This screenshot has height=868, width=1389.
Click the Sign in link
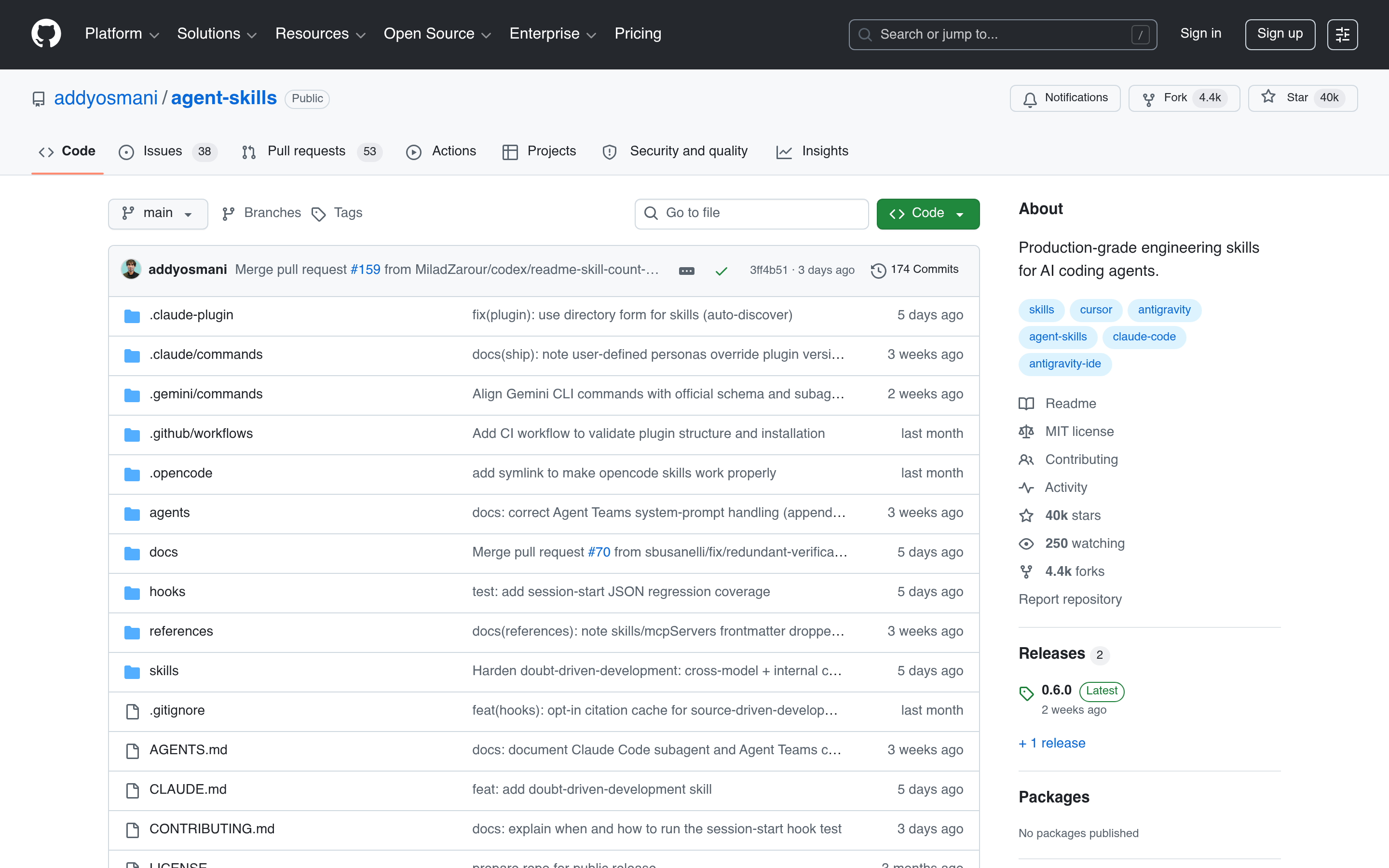pyautogui.click(x=1201, y=34)
